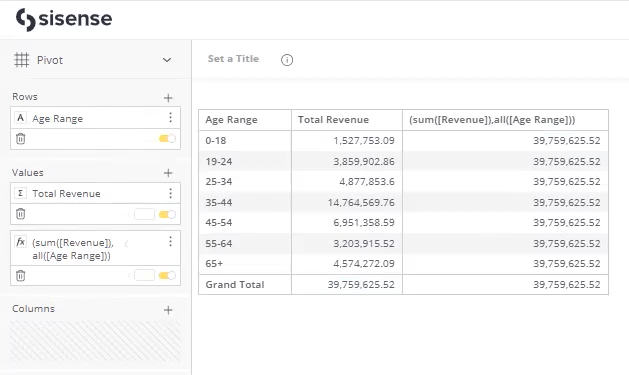The height and width of the screenshot is (375, 629).
Task: Click the Values section label
Action: tap(28, 173)
